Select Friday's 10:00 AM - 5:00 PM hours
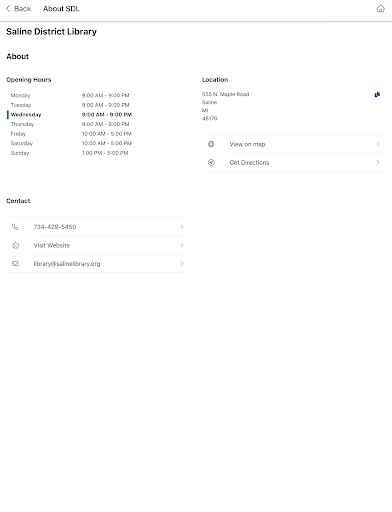This screenshot has height=512, width=392. 107,134
